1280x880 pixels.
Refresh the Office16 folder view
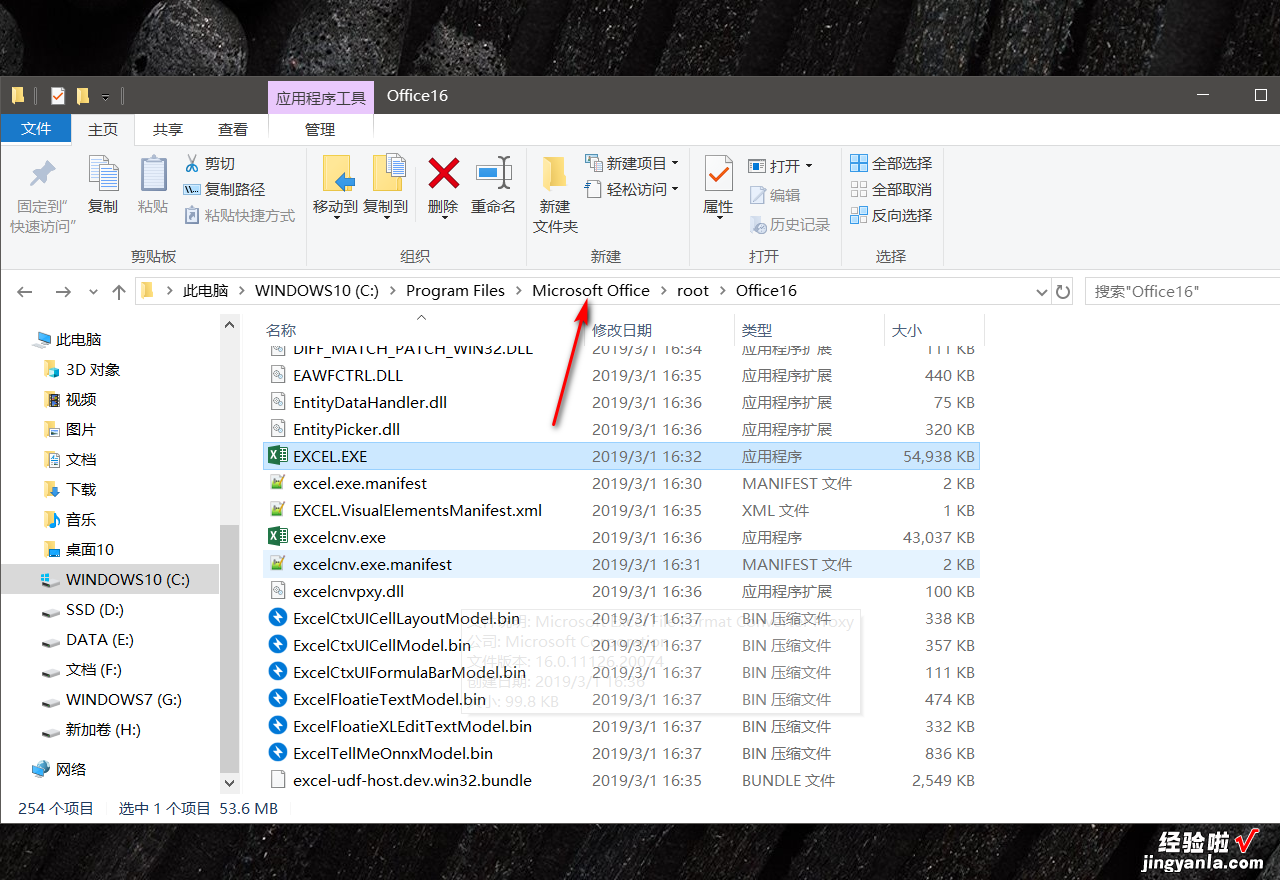click(x=1063, y=291)
